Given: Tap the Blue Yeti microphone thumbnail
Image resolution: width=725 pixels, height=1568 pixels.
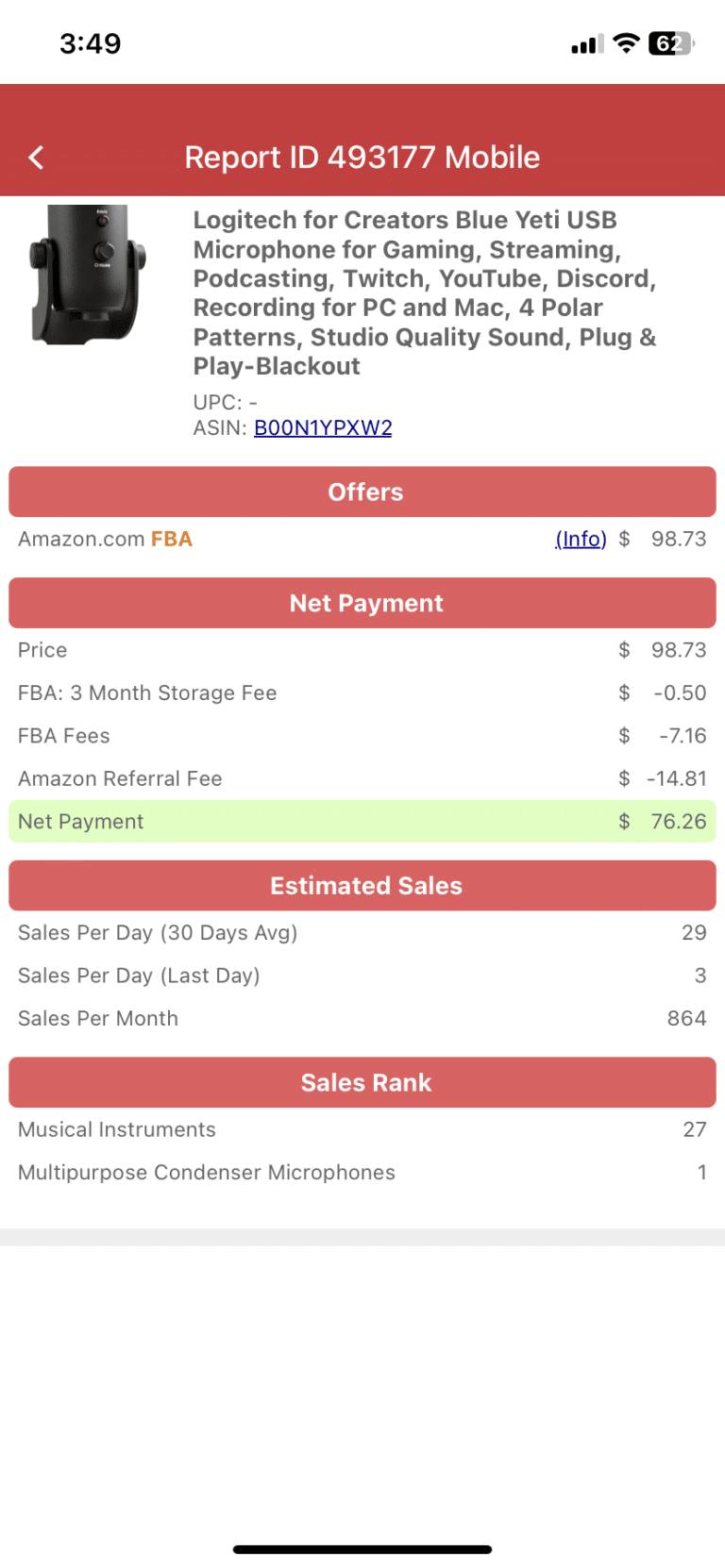Looking at the screenshot, I should click(88, 275).
